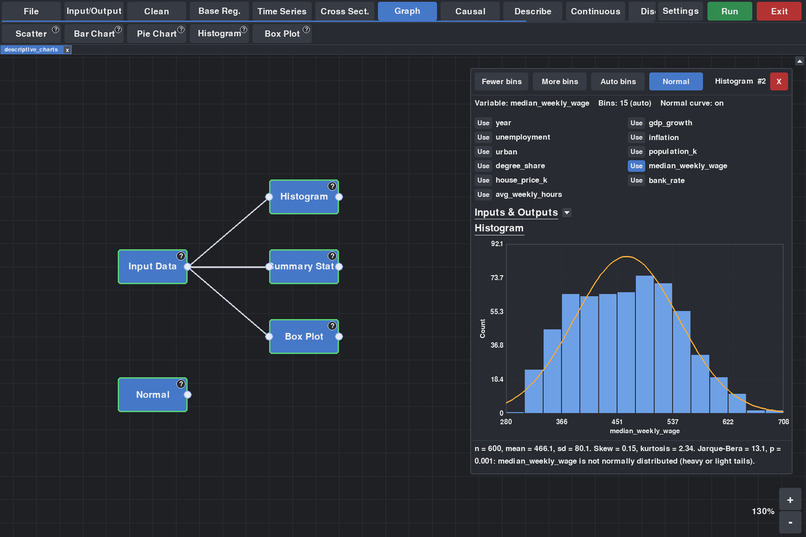Image resolution: width=806 pixels, height=537 pixels.
Task: Switch to the Base Reg. tab
Action: pos(219,11)
